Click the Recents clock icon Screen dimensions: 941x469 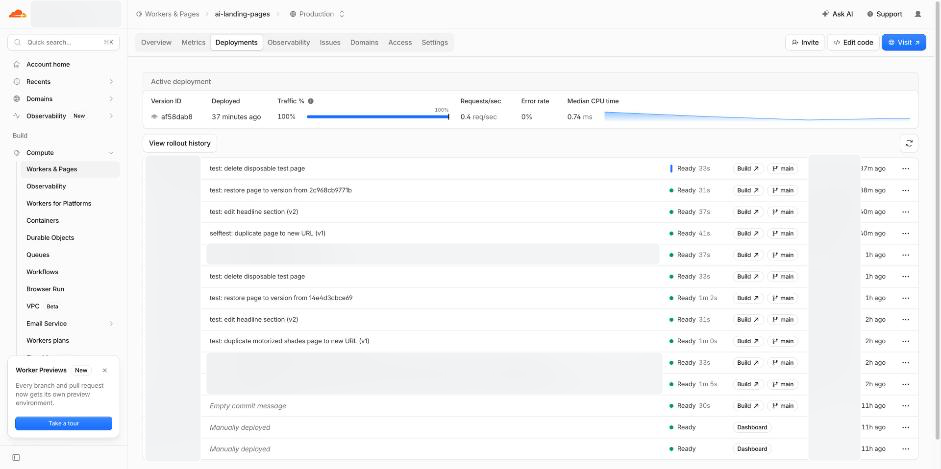[x=17, y=82]
